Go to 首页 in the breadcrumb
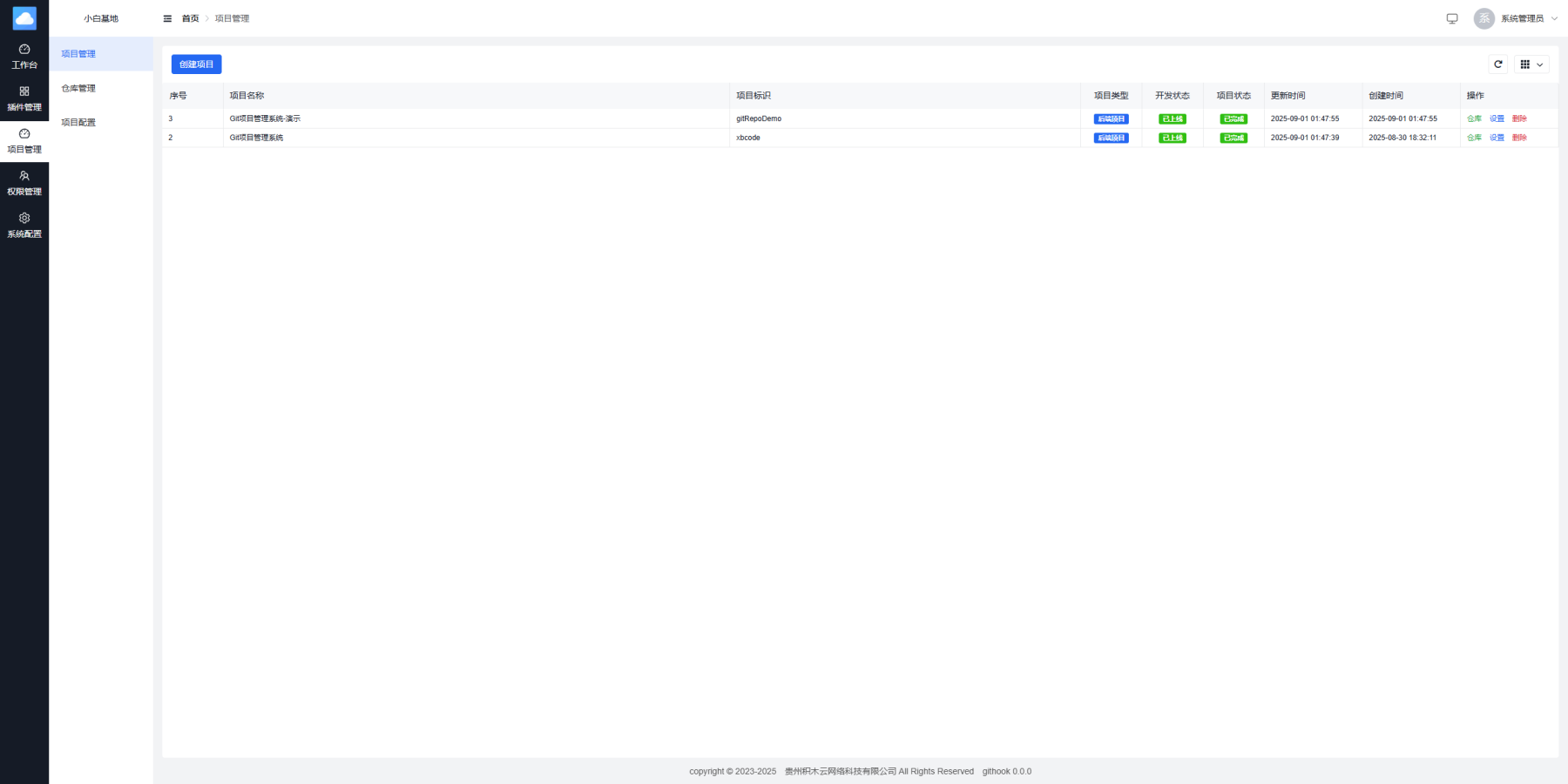 coord(190,18)
